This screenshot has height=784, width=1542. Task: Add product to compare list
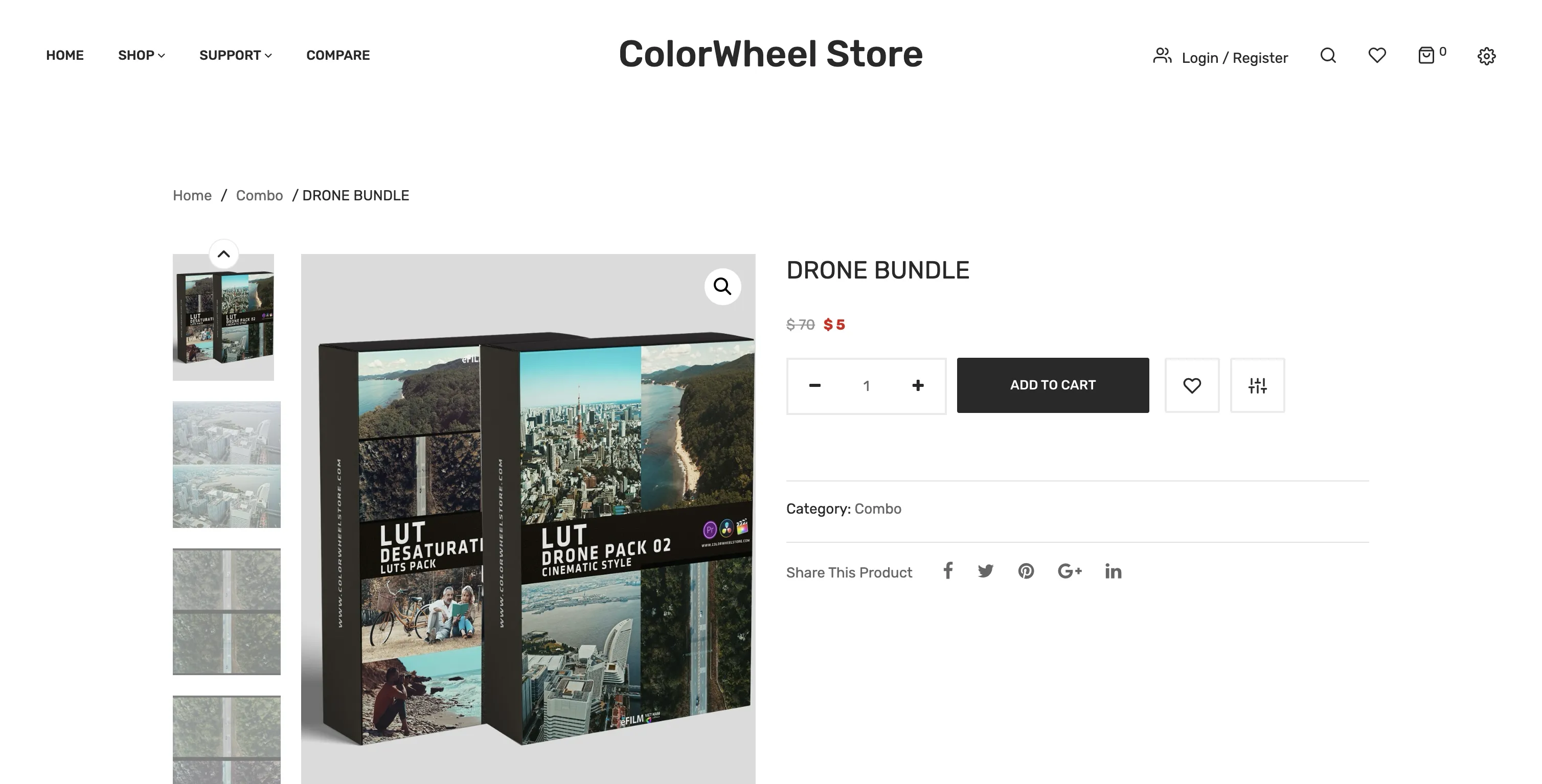pos(1257,385)
